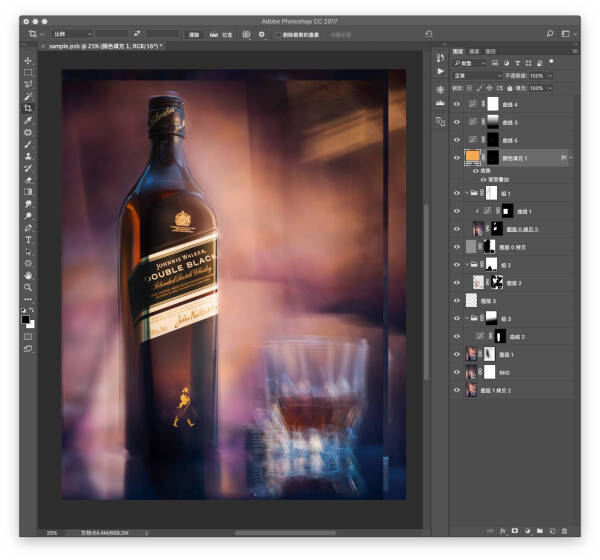This screenshot has height=560, width=600.
Task: Toggle 删除裁剪的像素 checkbox
Action: pos(278,35)
